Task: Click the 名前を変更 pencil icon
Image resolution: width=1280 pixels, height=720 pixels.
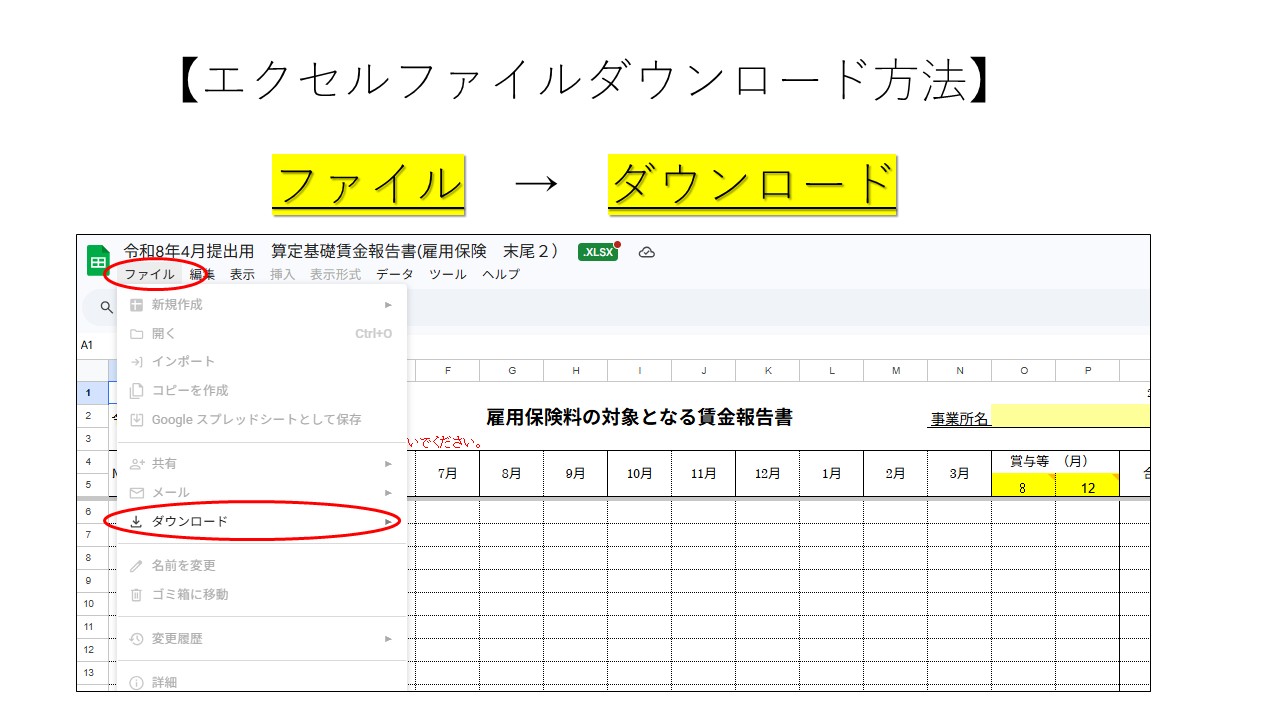Action: [x=136, y=566]
